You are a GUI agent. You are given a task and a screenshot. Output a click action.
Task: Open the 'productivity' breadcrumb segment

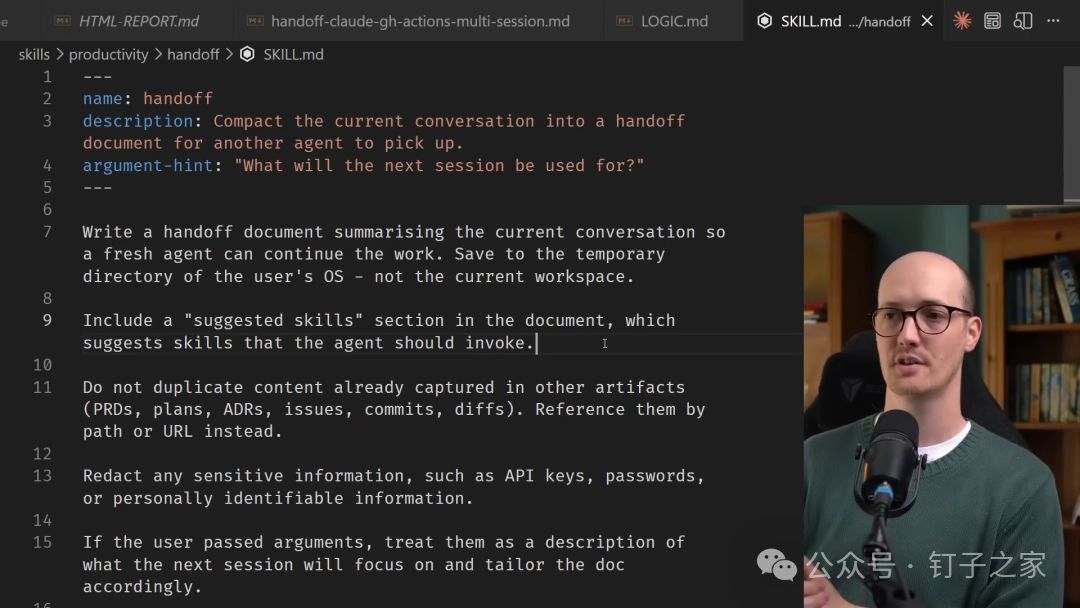click(x=108, y=54)
